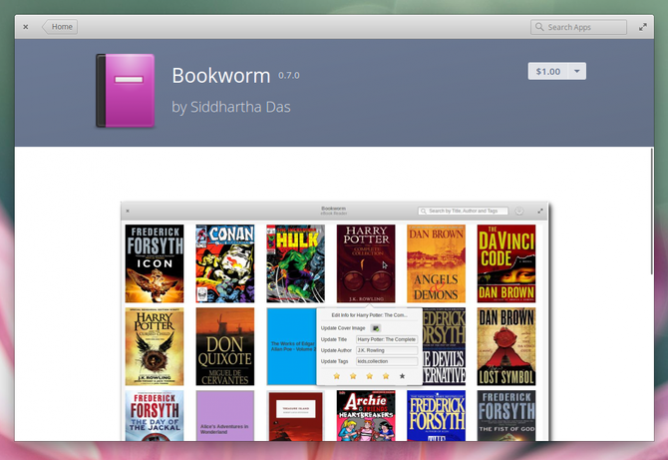Select the Da Vinci Code cover
This screenshot has height=460, width=668.
coord(507,263)
